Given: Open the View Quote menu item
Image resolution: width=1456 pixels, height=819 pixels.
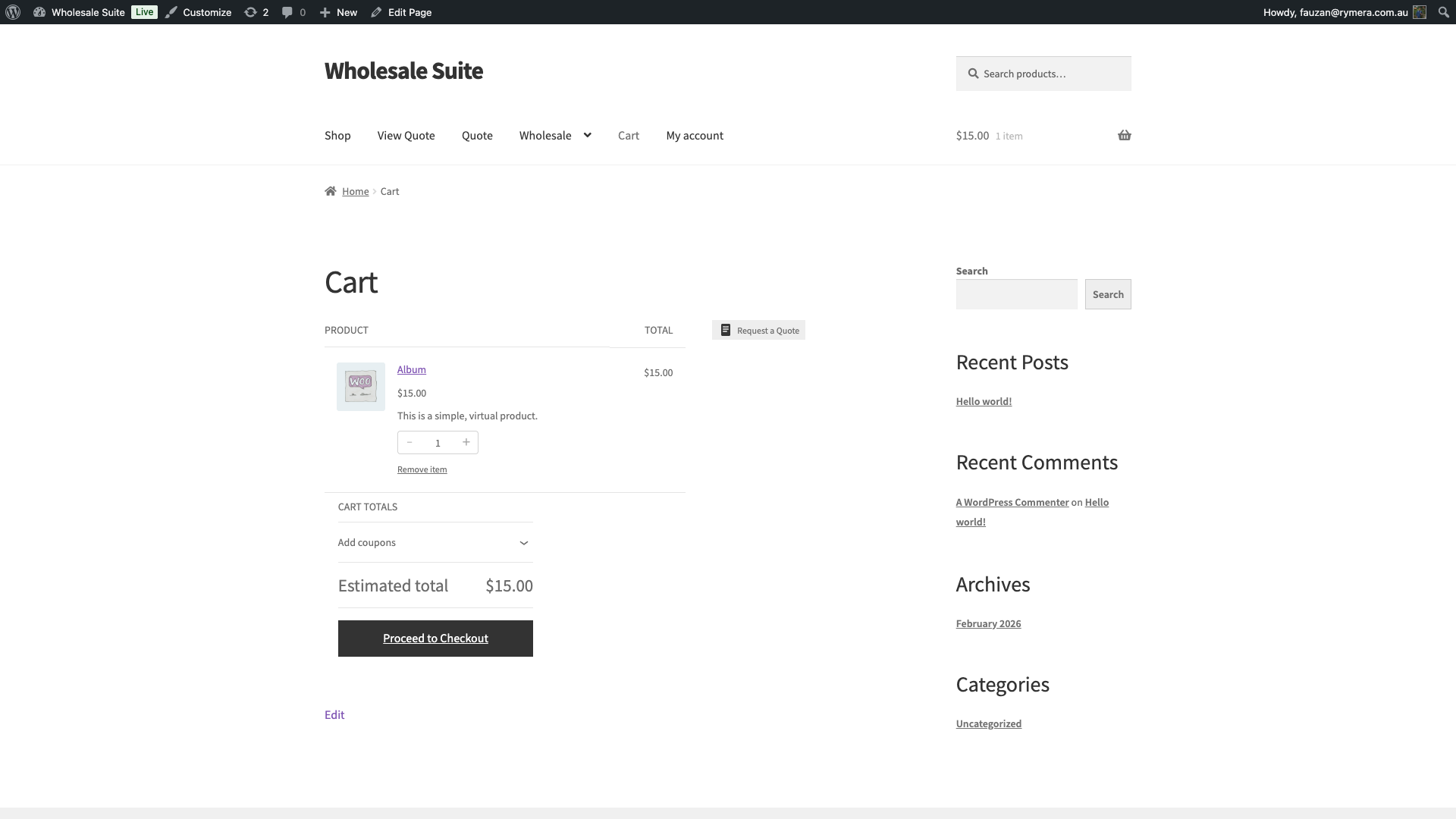Looking at the screenshot, I should (x=406, y=136).
